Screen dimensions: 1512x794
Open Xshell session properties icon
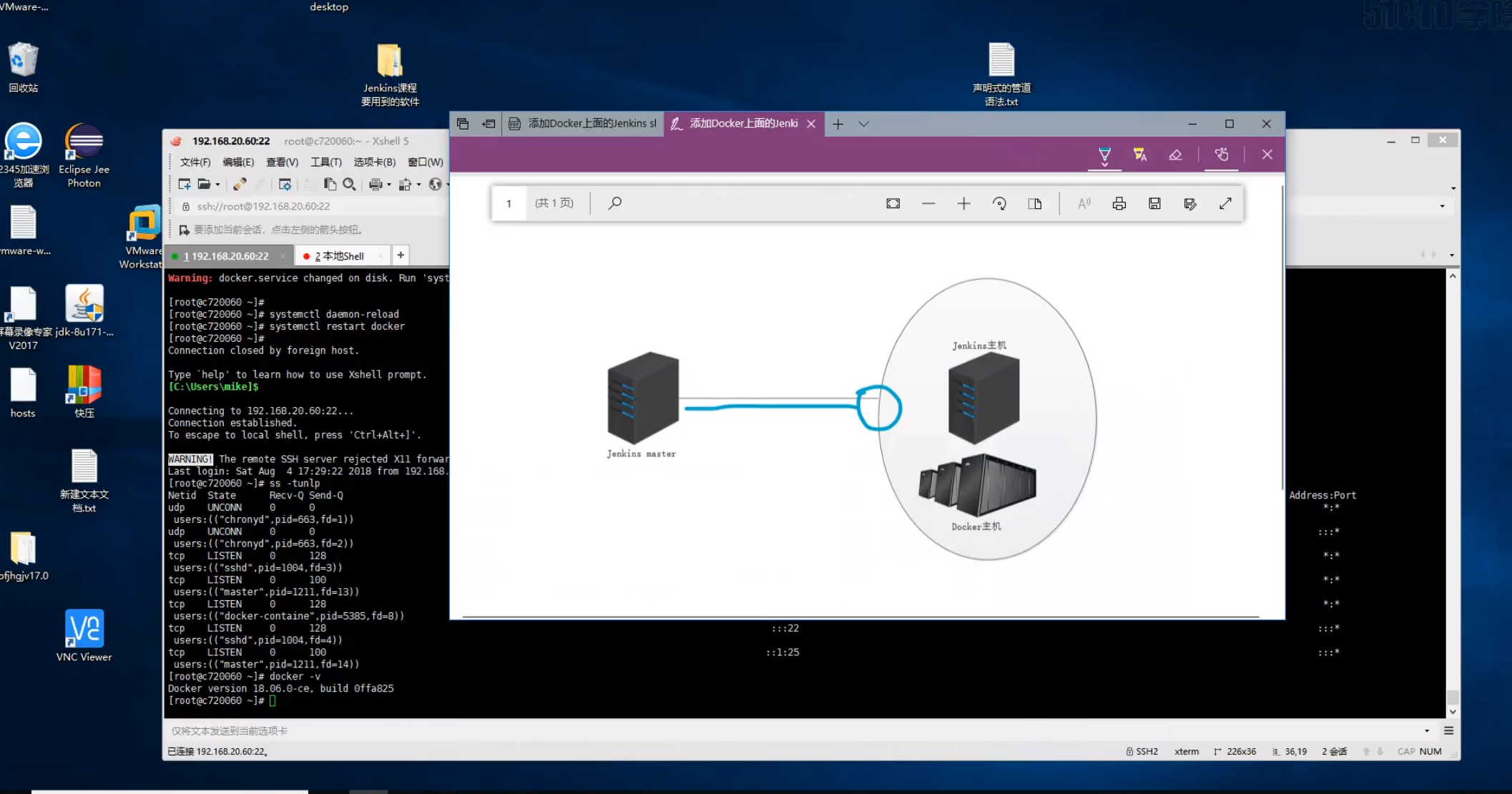[285, 185]
